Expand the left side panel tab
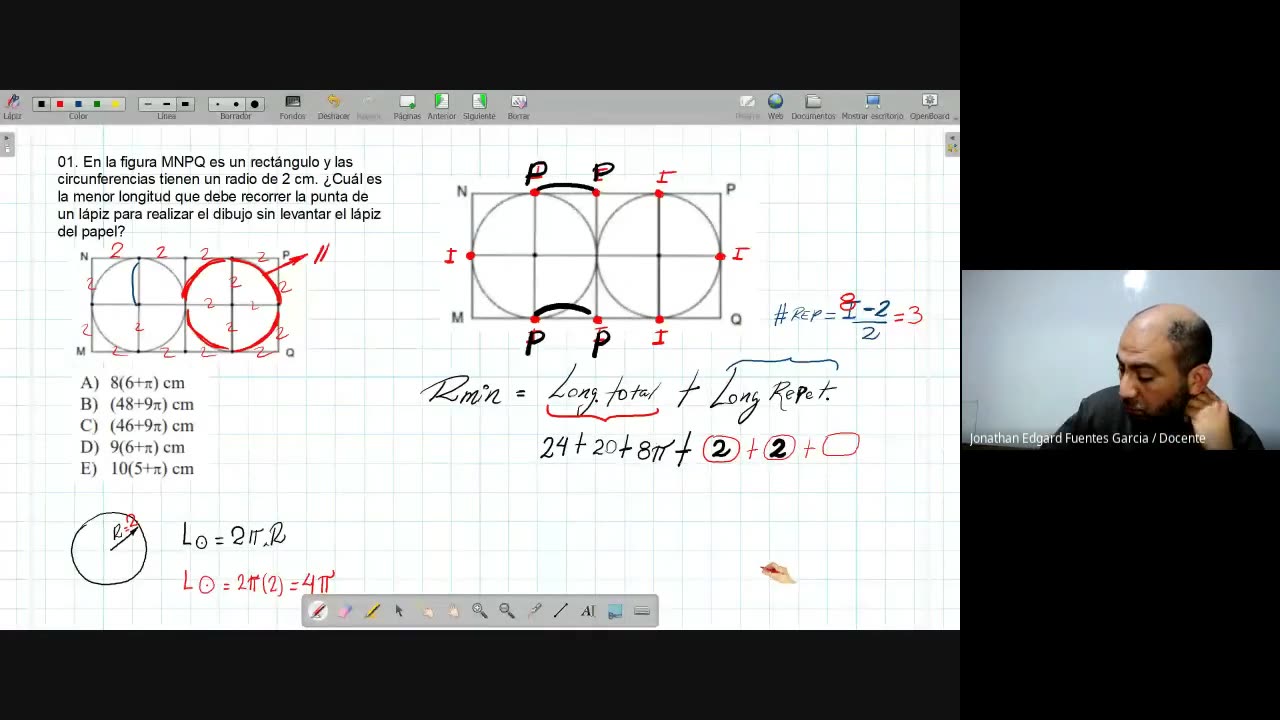The image size is (1280, 720). 7,145
